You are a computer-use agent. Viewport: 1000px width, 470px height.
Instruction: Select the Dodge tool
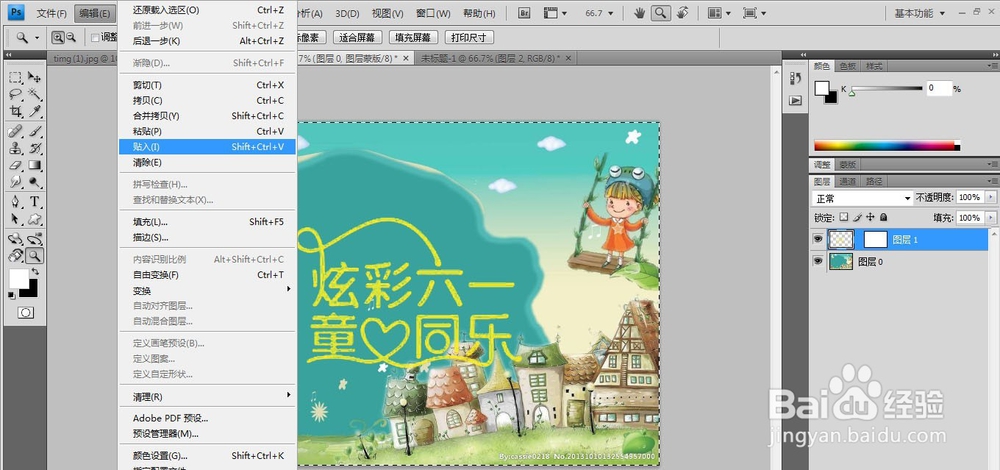tap(34, 182)
